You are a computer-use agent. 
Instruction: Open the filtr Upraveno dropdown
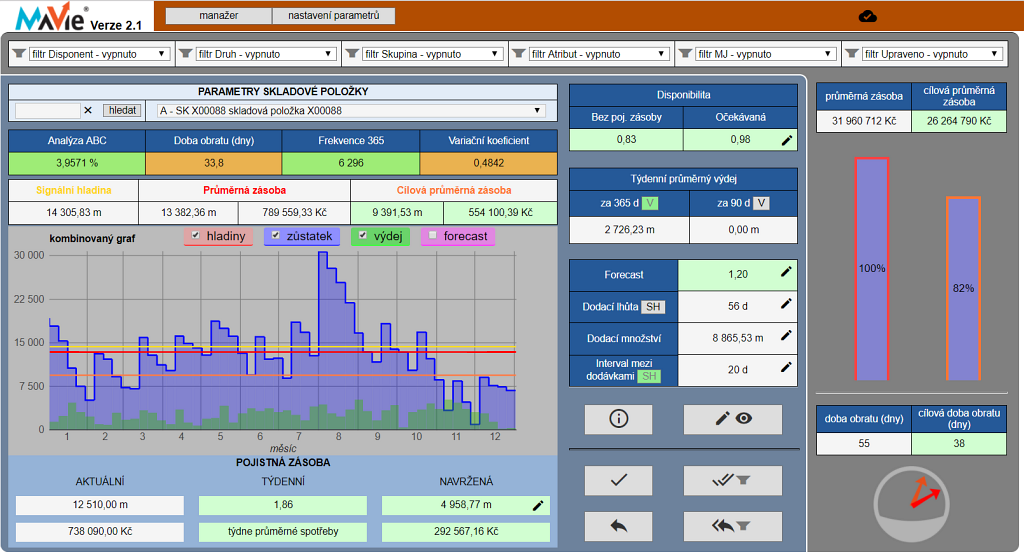coord(933,54)
